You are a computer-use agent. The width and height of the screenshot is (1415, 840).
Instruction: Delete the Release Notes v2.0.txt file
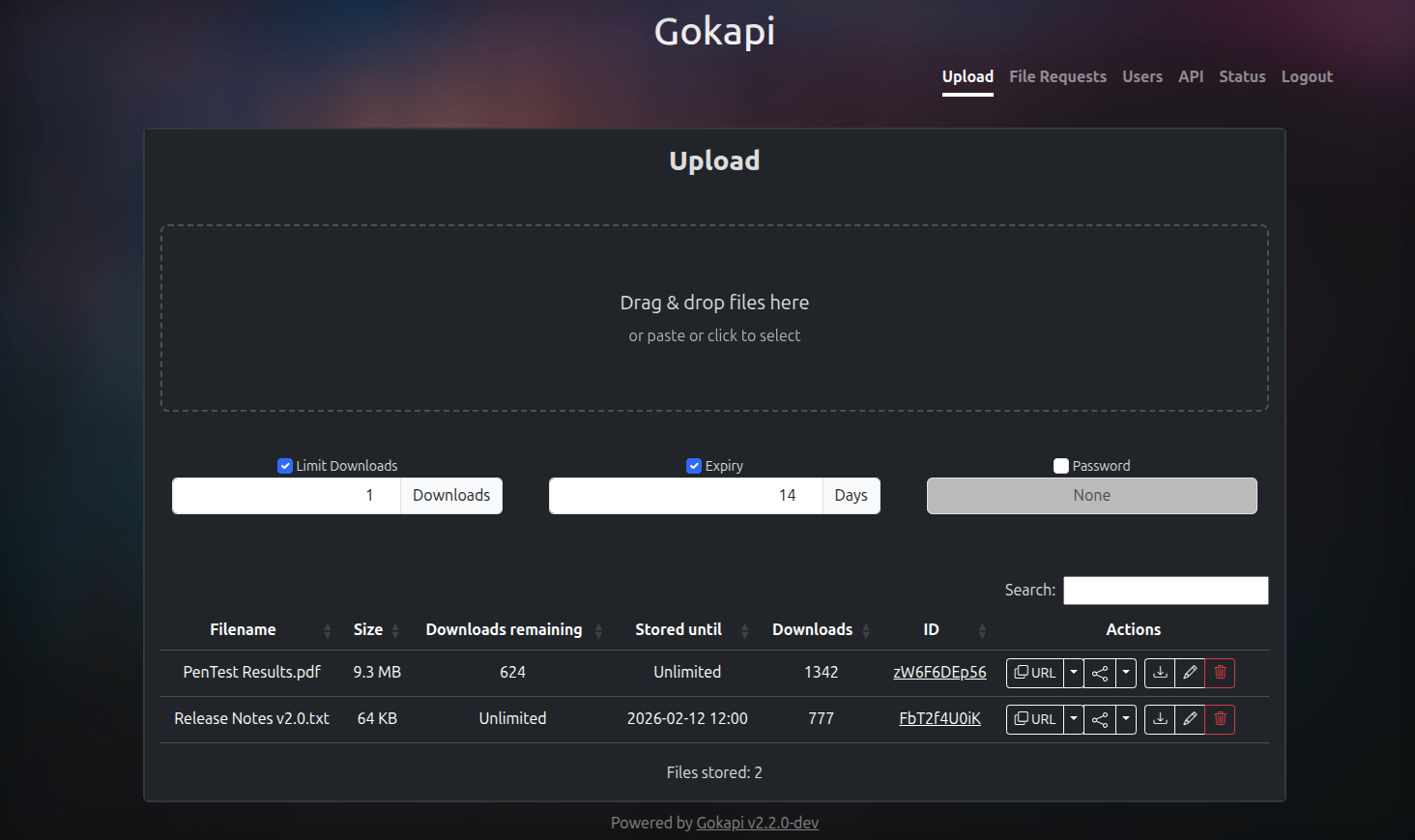1220,719
